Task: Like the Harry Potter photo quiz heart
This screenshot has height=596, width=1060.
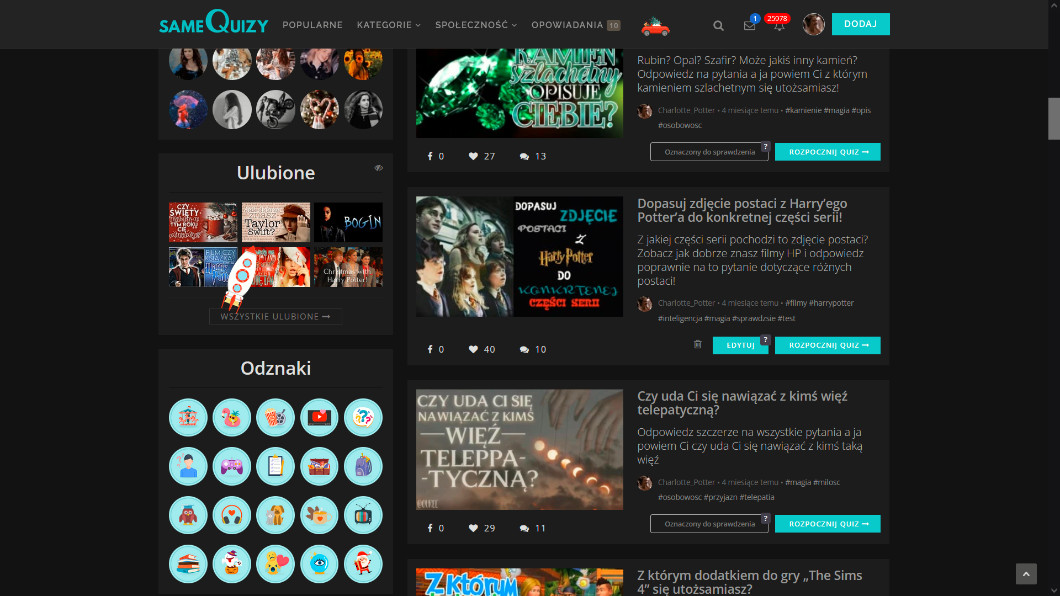Action: tap(474, 349)
